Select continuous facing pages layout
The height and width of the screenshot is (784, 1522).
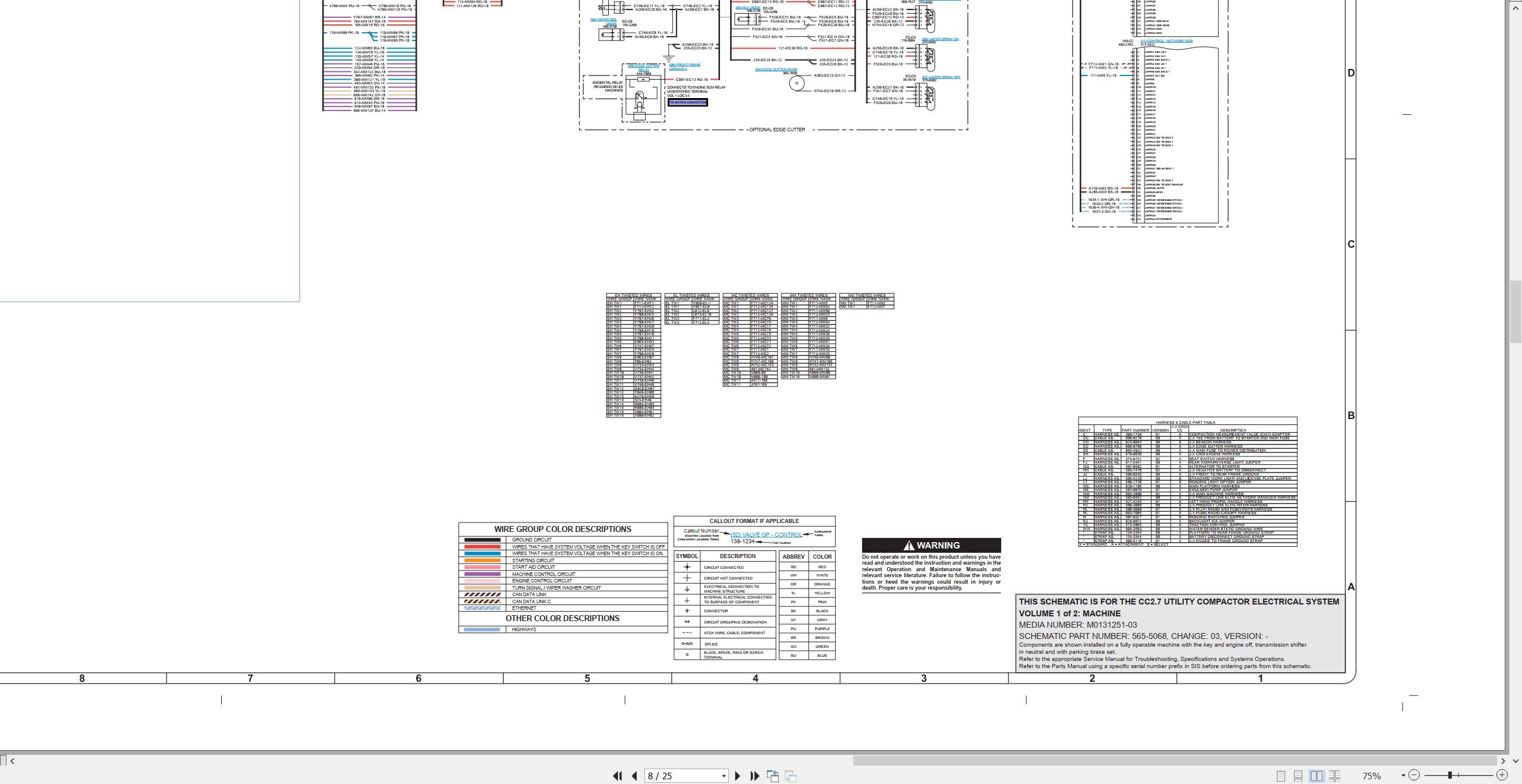tap(1334, 776)
